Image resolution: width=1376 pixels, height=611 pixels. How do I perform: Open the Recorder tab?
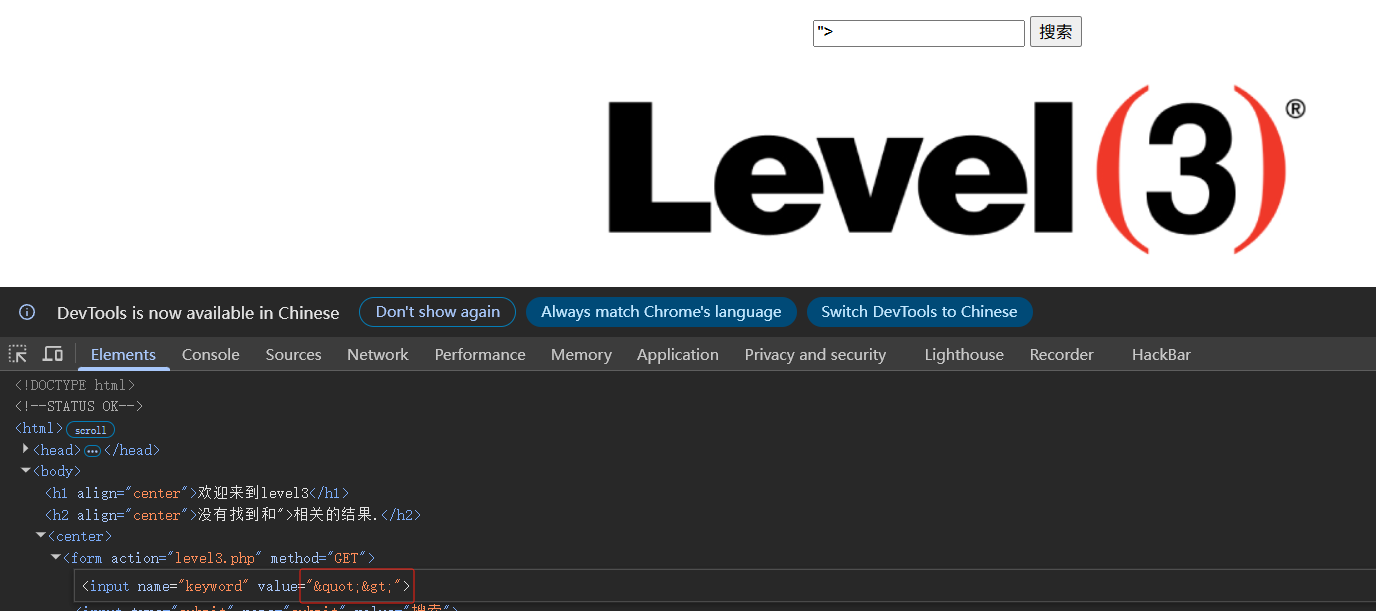1061,354
